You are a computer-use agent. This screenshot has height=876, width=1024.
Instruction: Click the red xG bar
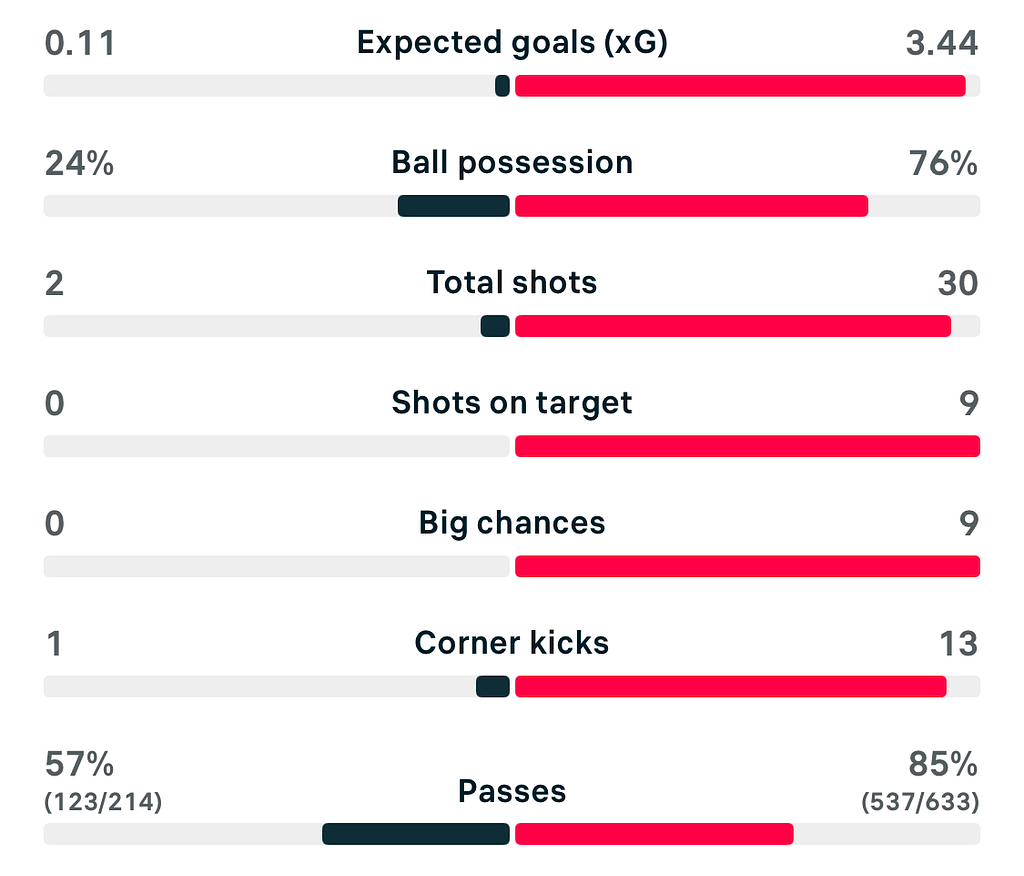tap(740, 86)
